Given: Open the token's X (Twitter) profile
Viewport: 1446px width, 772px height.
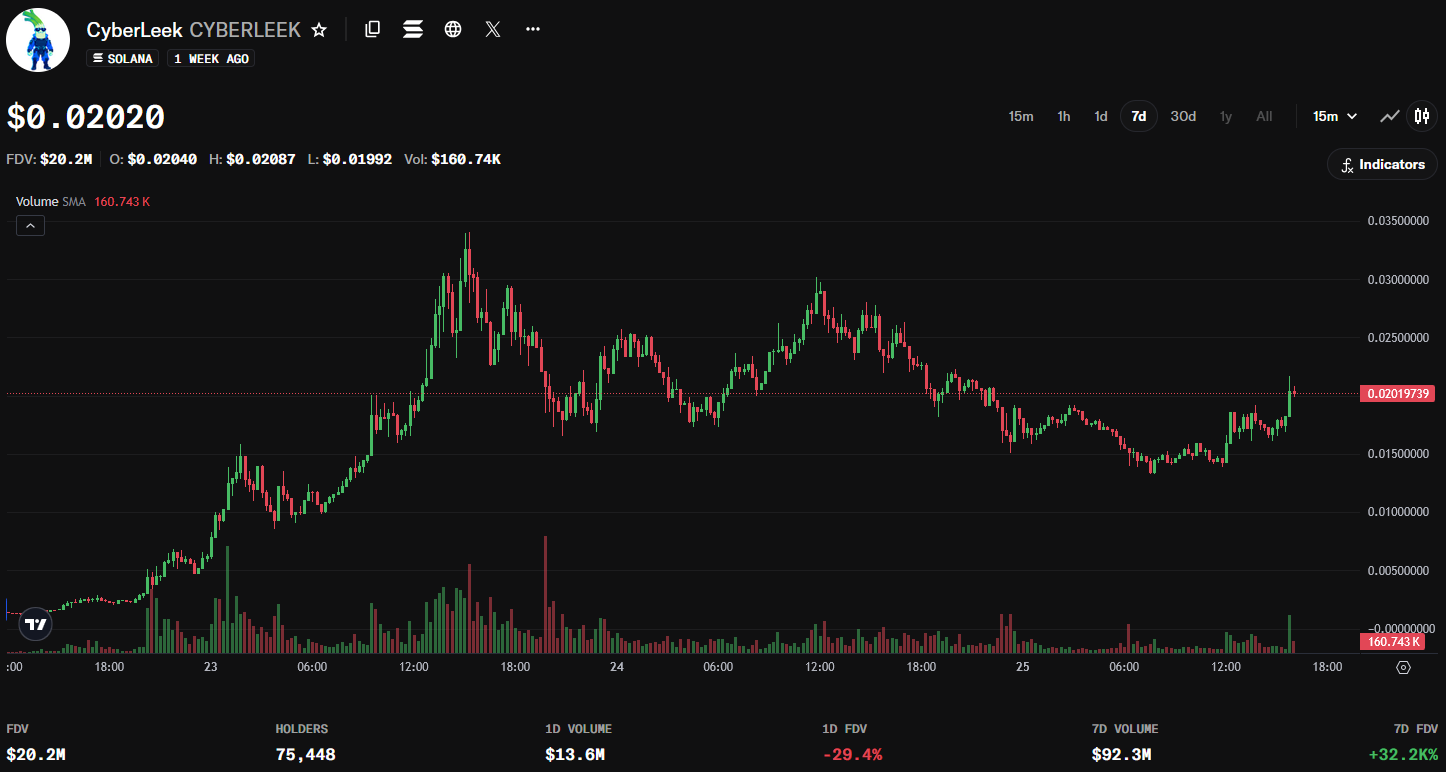Looking at the screenshot, I should (x=493, y=30).
